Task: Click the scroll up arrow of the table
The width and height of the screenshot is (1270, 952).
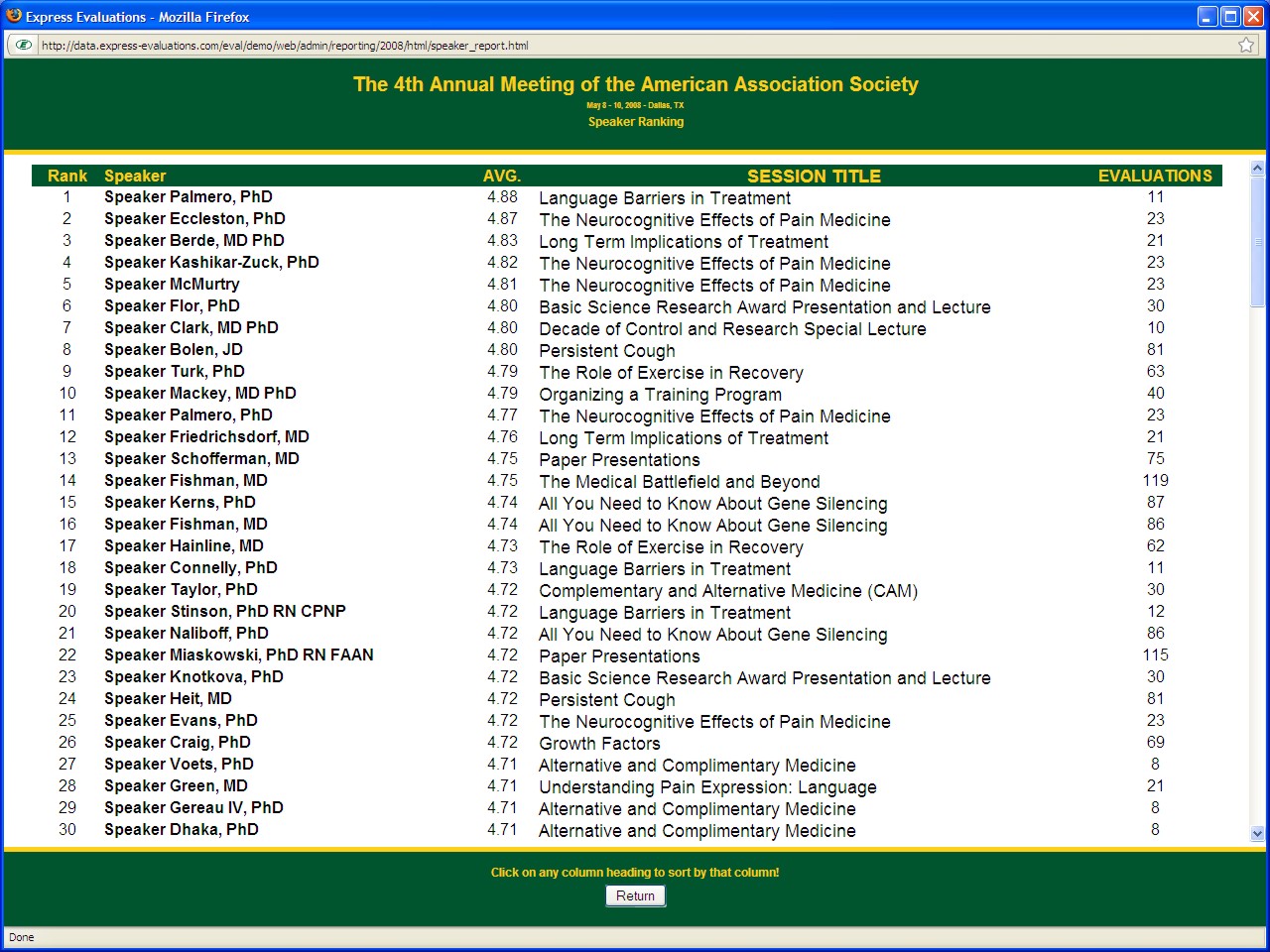Action: [x=1257, y=169]
